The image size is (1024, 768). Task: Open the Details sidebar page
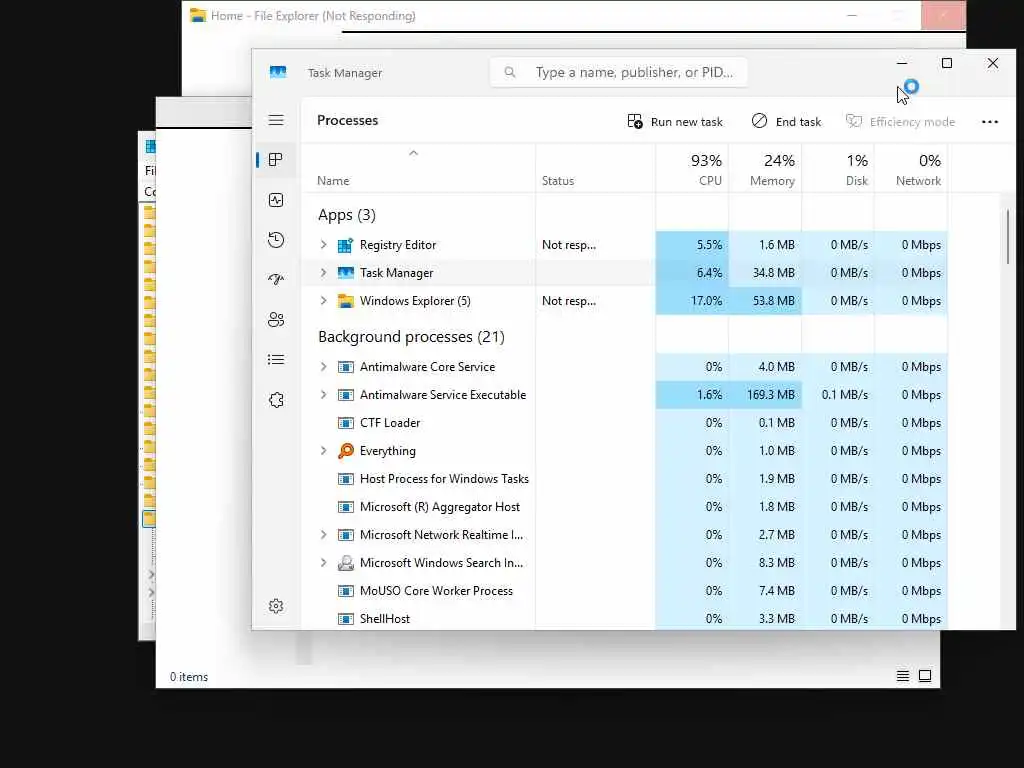tap(276, 359)
